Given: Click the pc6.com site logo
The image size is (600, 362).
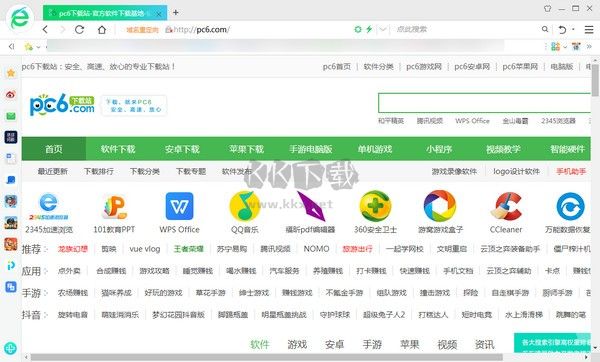Looking at the screenshot, I should 62,104.
